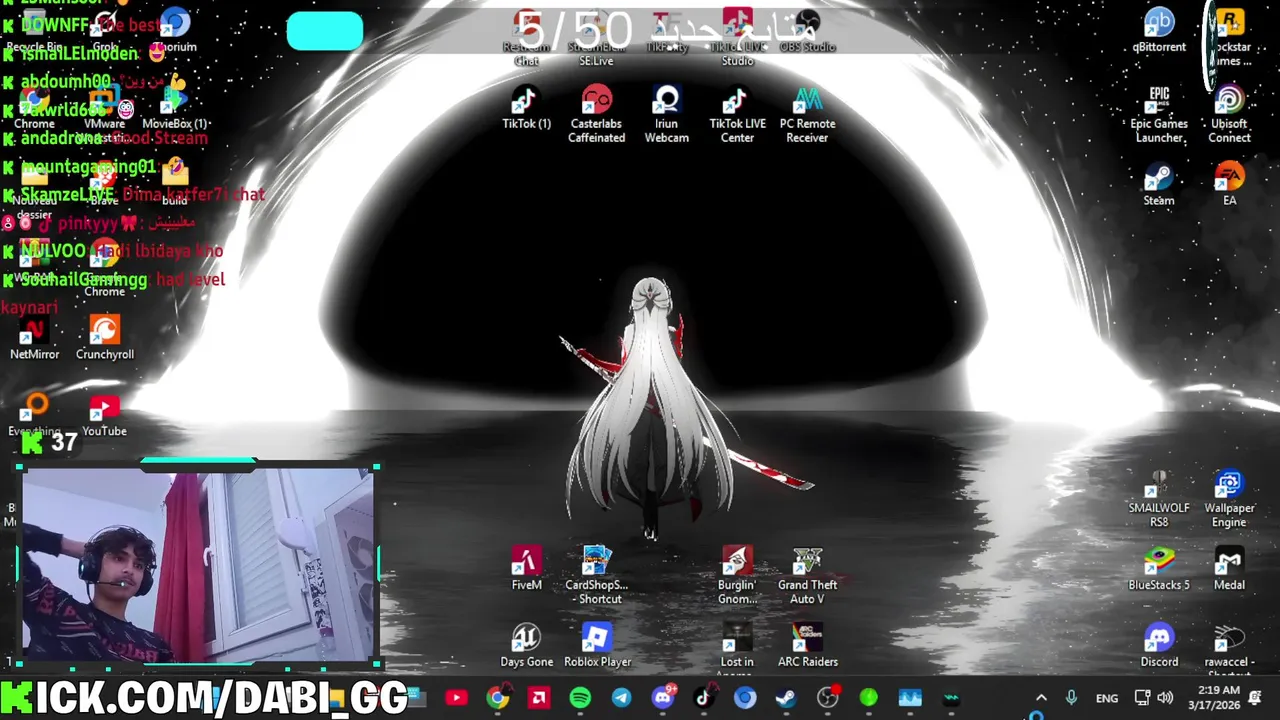Image resolution: width=1280 pixels, height=720 pixels.
Task: Click the green circle taskbar icon
Action: click(868, 698)
